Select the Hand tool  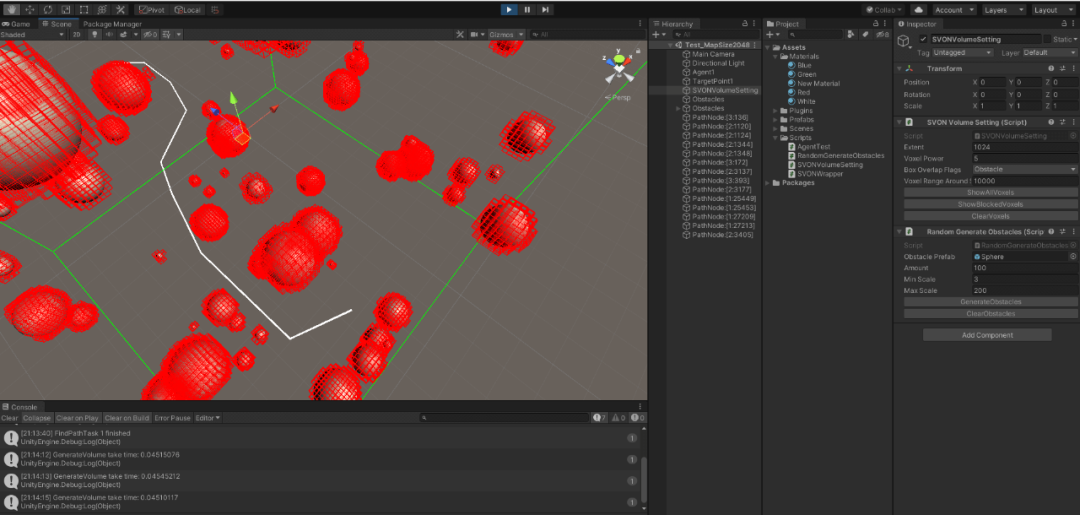(x=12, y=10)
